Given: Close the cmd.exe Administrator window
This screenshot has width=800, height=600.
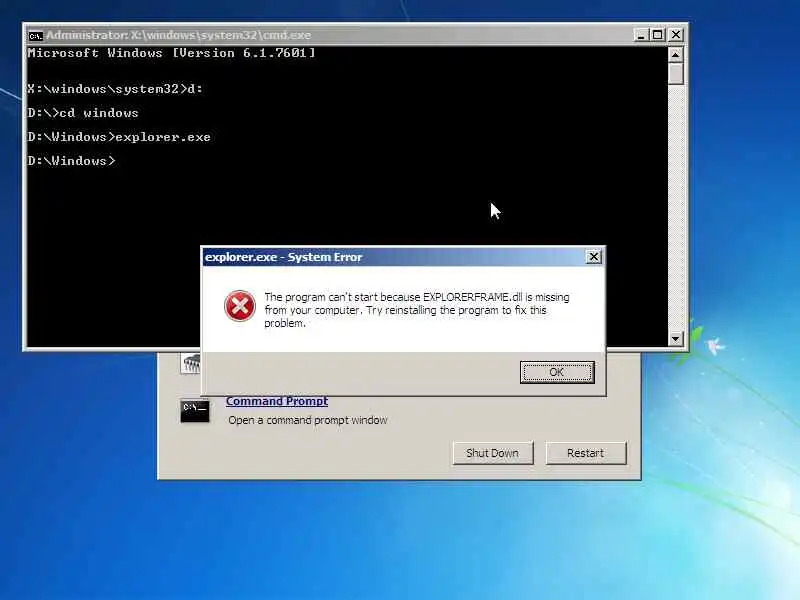Looking at the screenshot, I should click(x=676, y=35).
